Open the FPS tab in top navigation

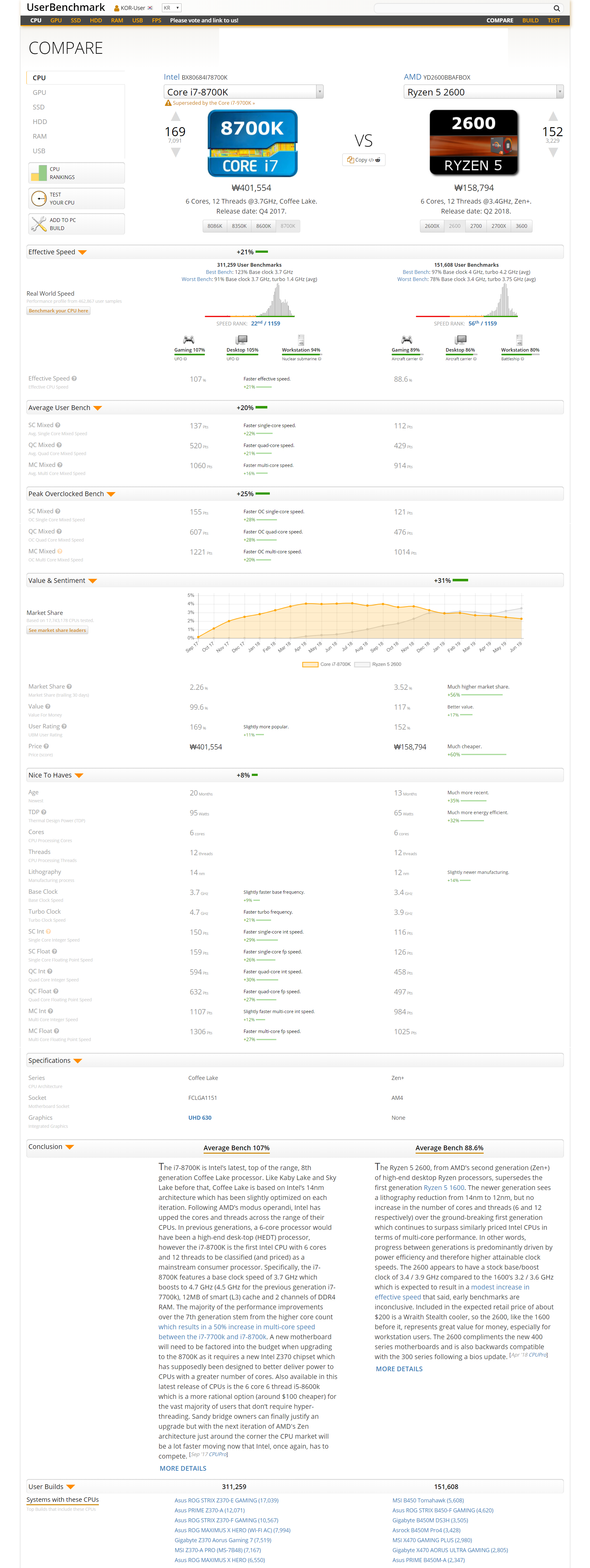pos(156,20)
